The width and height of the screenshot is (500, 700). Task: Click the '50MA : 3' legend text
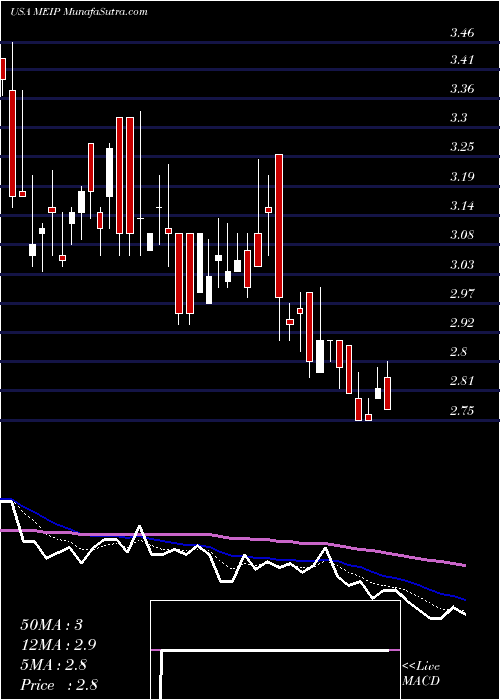(52, 625)
